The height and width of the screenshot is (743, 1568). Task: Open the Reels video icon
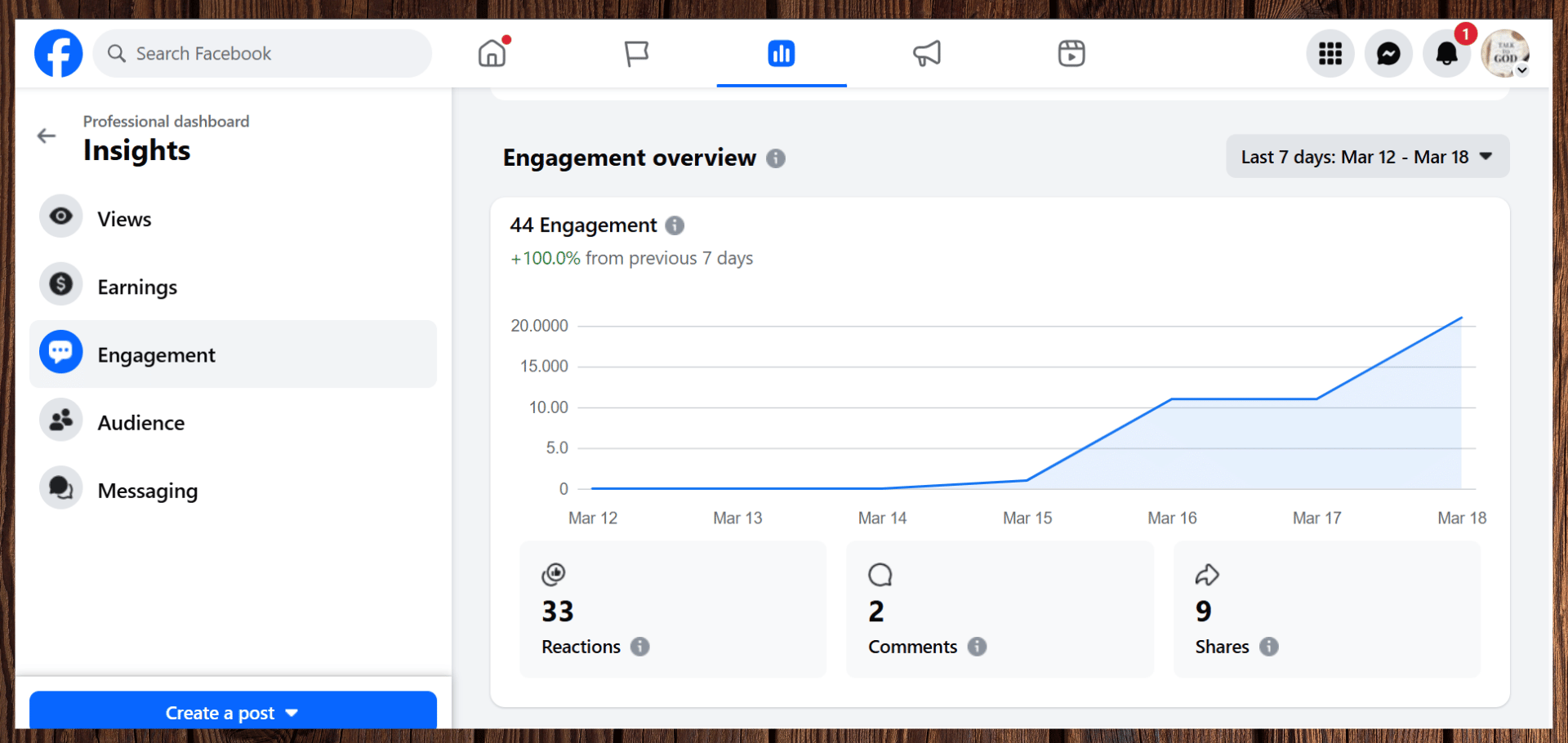click(1071, 54)
